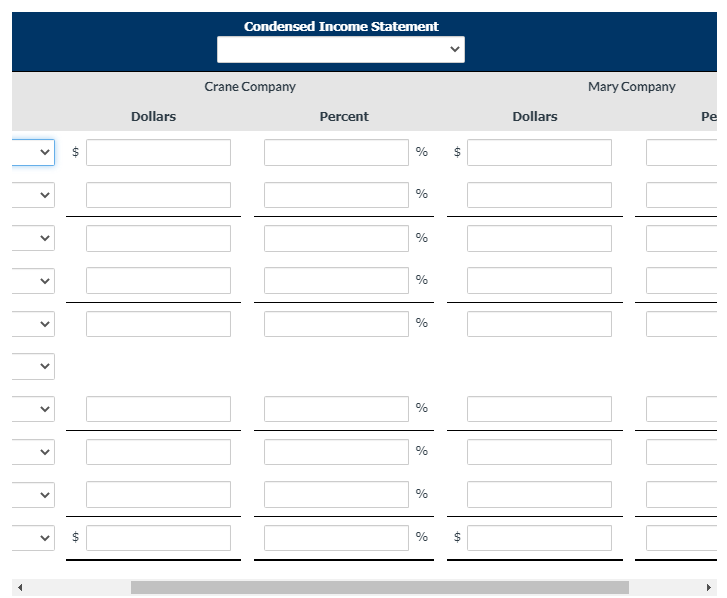Image resolution: width=727 pixels, height=598 pixels.
Task: Focus Crane Percent field in third row
Action: click(336, 238)
